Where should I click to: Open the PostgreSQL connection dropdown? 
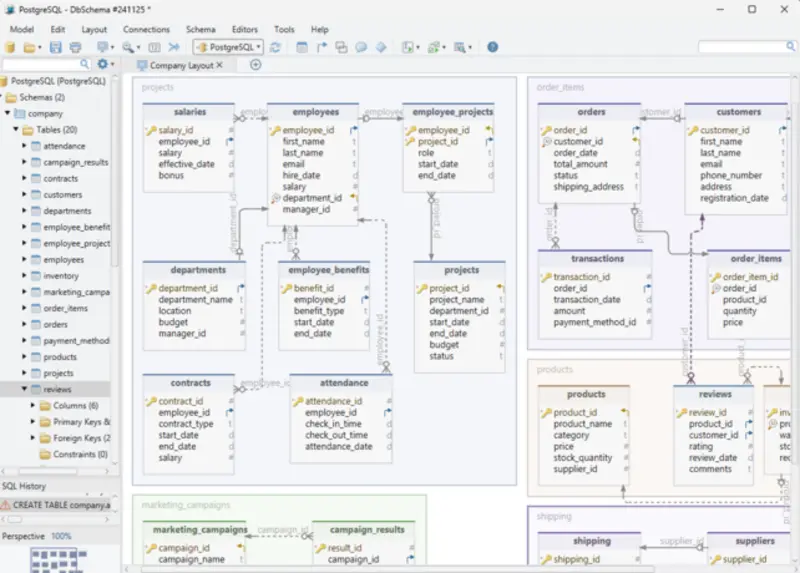click(x=228, y=47)
